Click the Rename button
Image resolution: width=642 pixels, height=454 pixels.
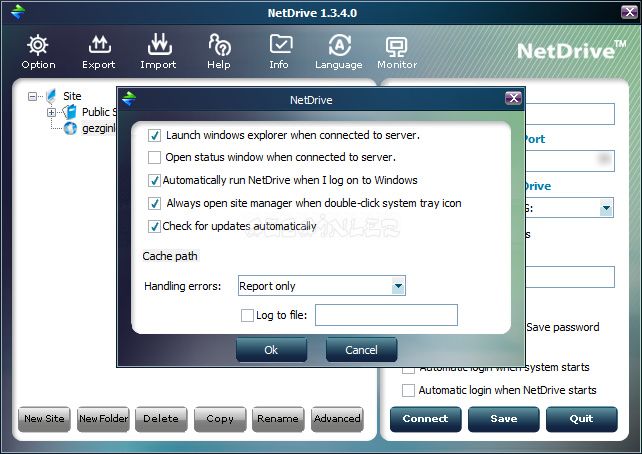(278, 419)
